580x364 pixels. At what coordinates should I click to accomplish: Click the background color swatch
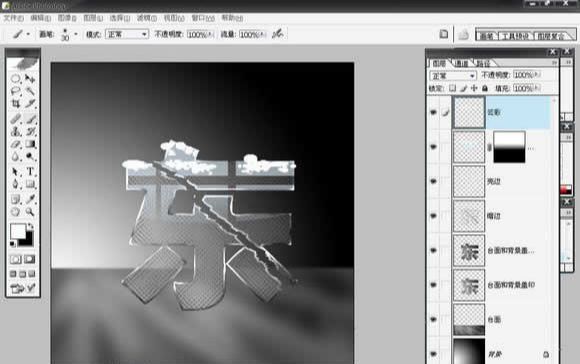coord(28,241)
